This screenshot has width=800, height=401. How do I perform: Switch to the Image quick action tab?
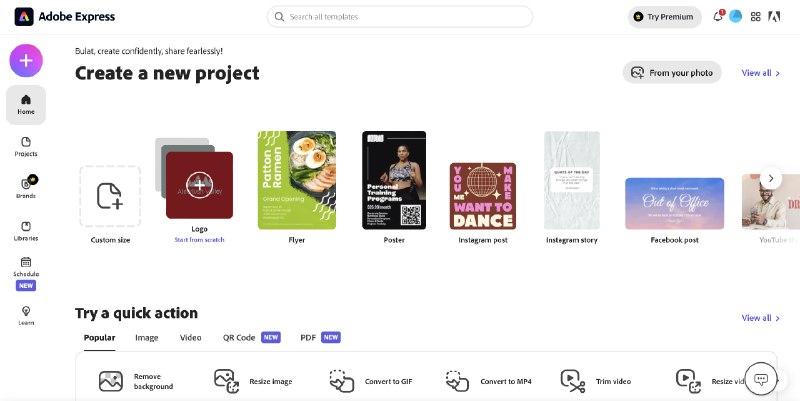[x=146, y=338]
